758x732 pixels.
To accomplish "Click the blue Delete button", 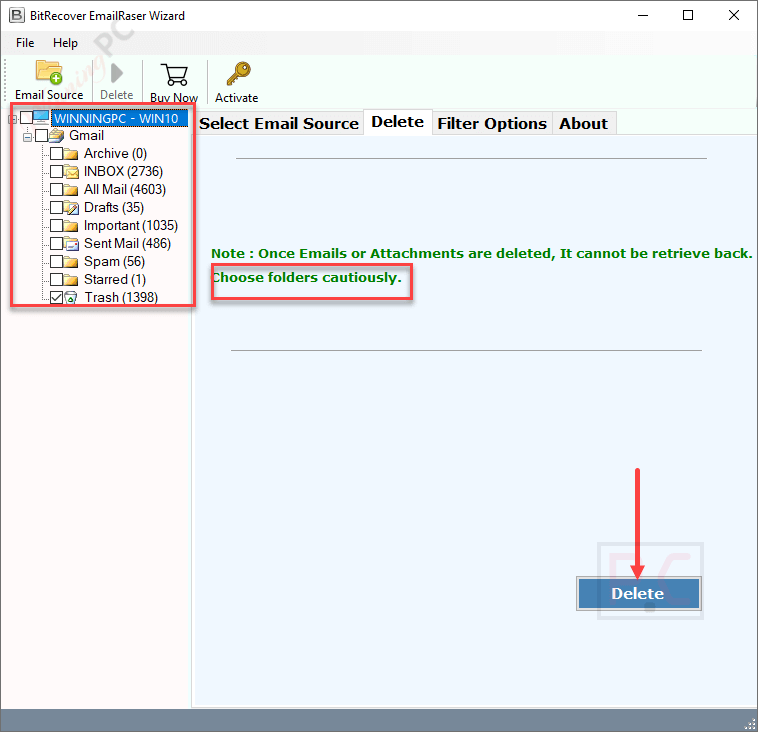I will [x=638, y=593].
